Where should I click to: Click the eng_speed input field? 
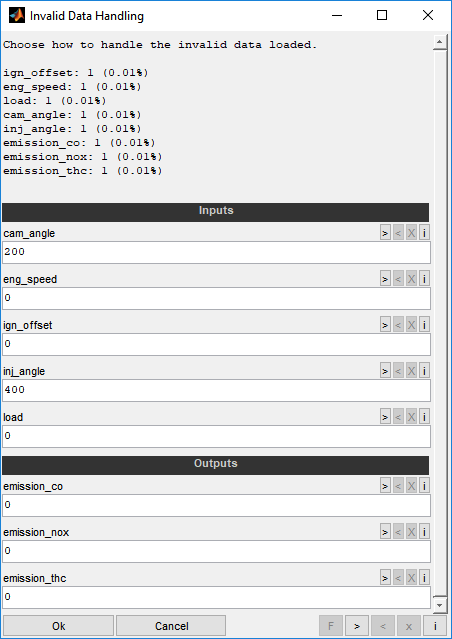(216, 298)
